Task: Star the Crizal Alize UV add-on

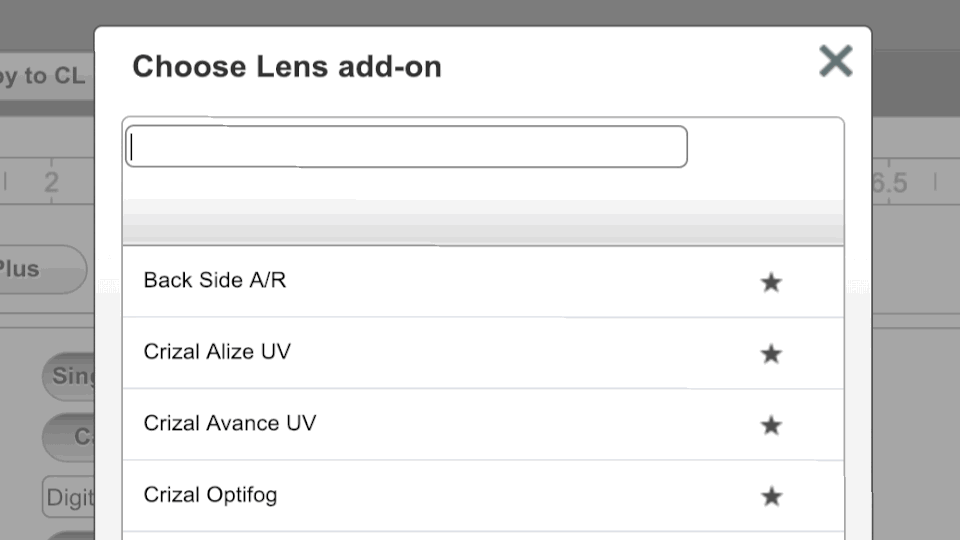Action: click(x=770, y=354)
